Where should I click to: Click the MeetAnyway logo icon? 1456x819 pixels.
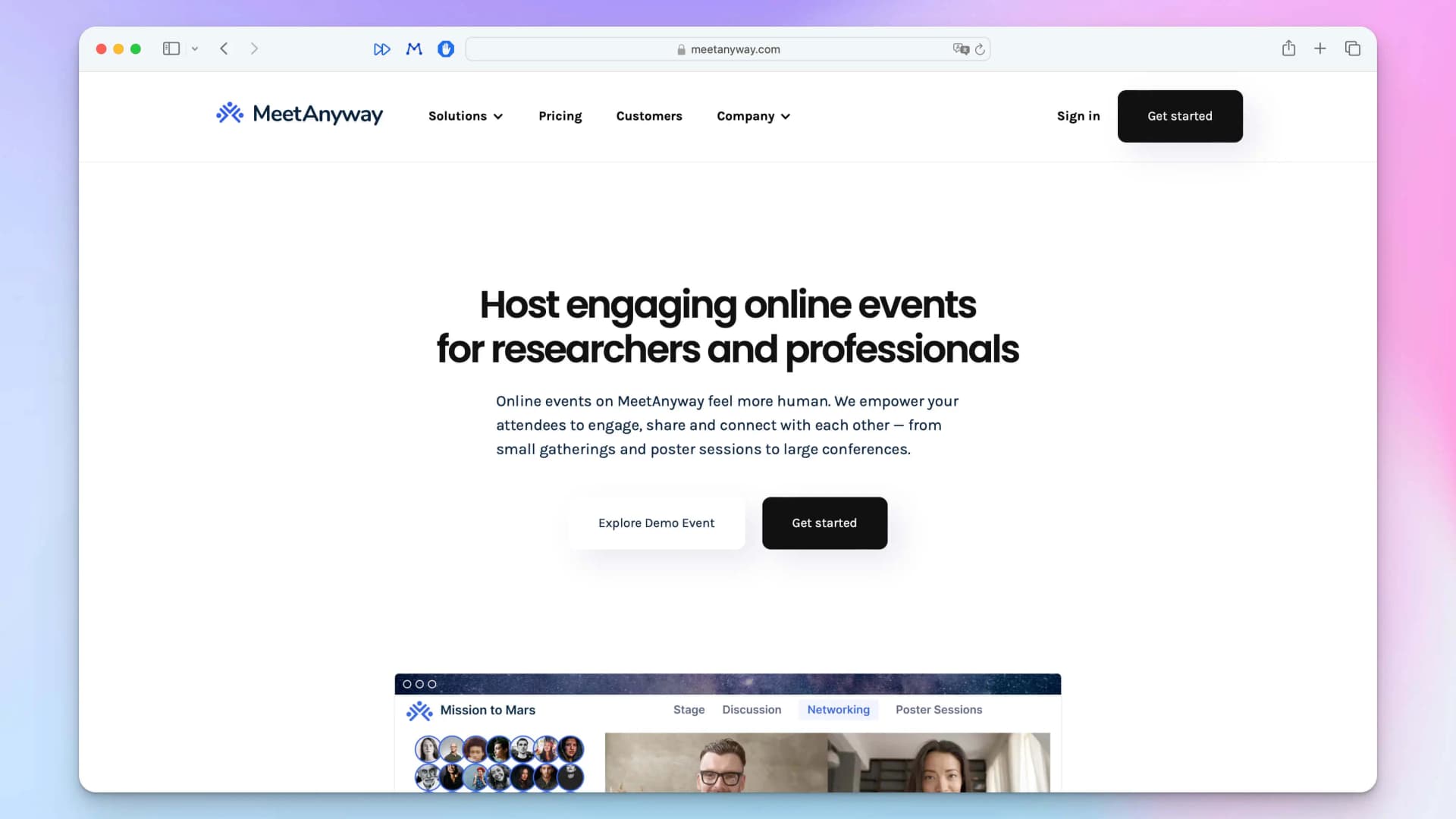229,115
